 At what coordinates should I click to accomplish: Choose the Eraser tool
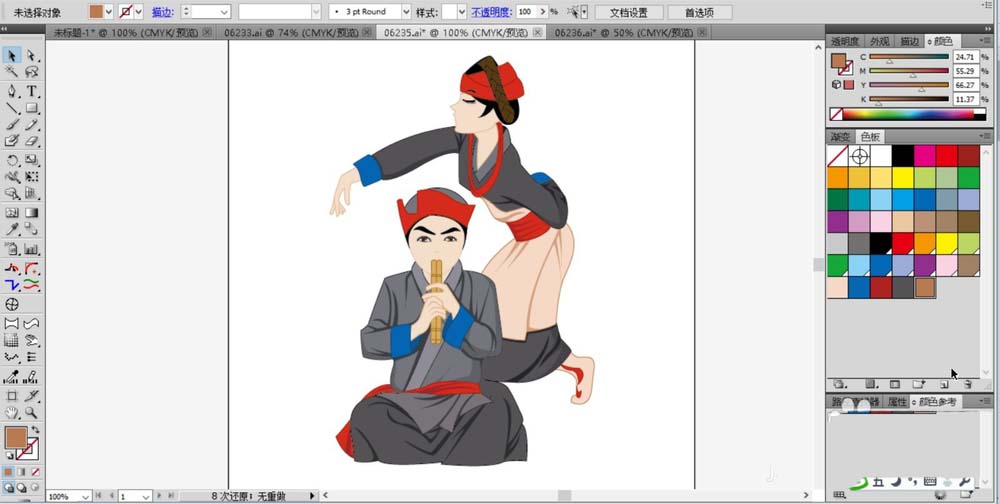click(x=31, y=142)
